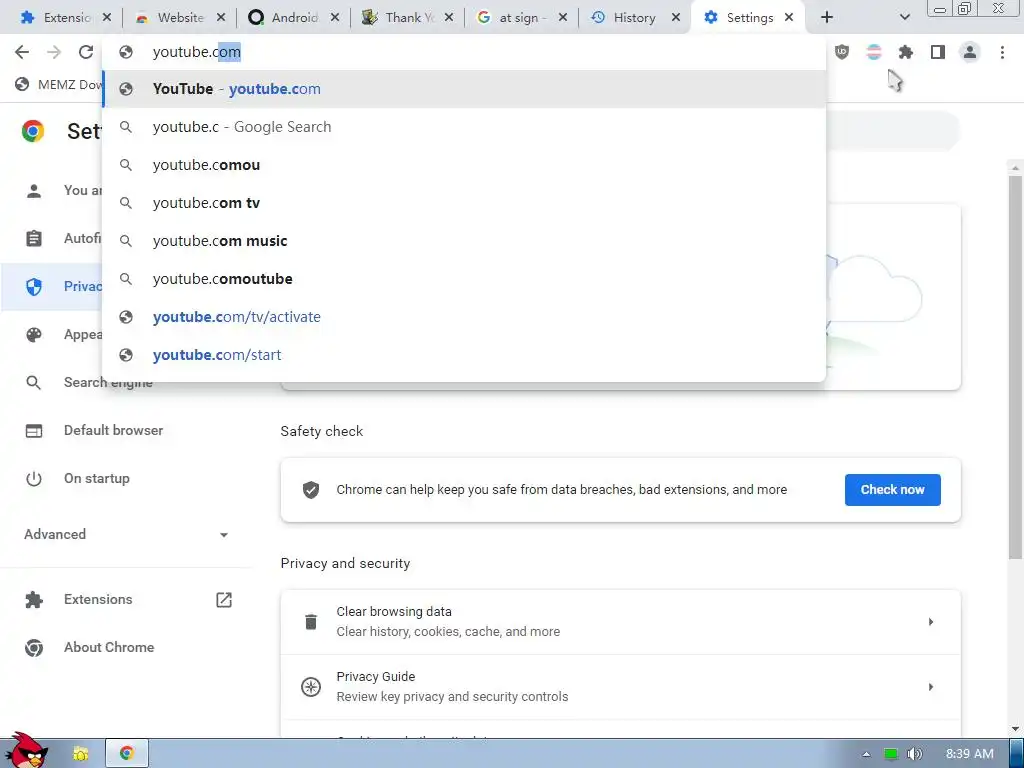Click the Clear browsing data arrow
1024x768 pixels.
[931, 622]
